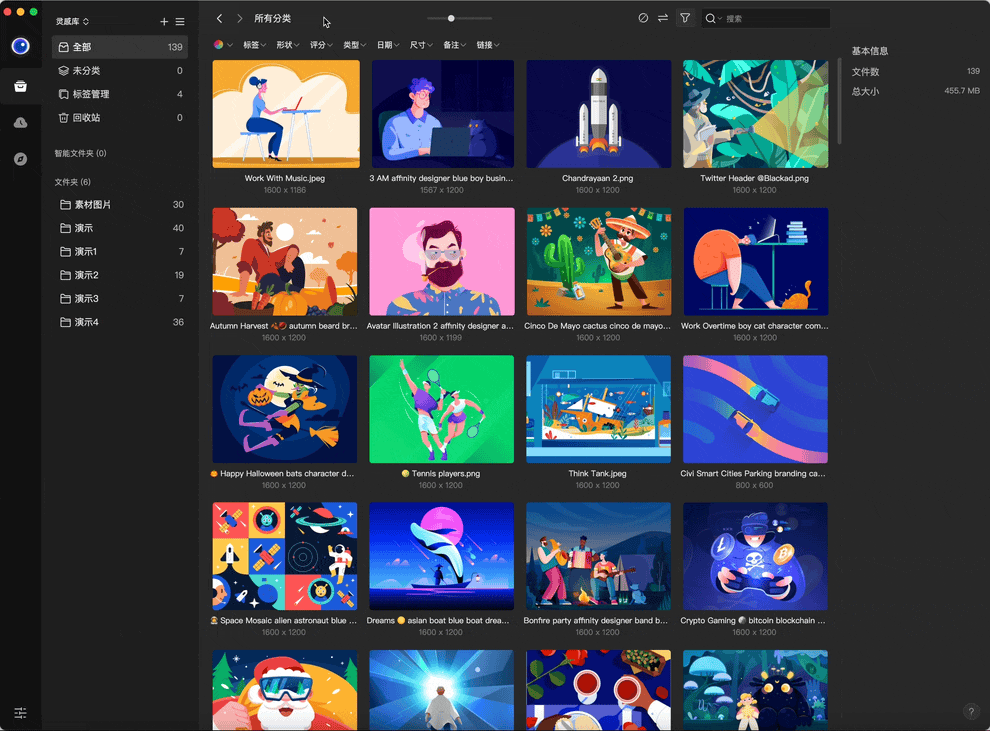Select the Autumn Harvest thumbnail
Viewport: 990px width, 731px height.
285,261
